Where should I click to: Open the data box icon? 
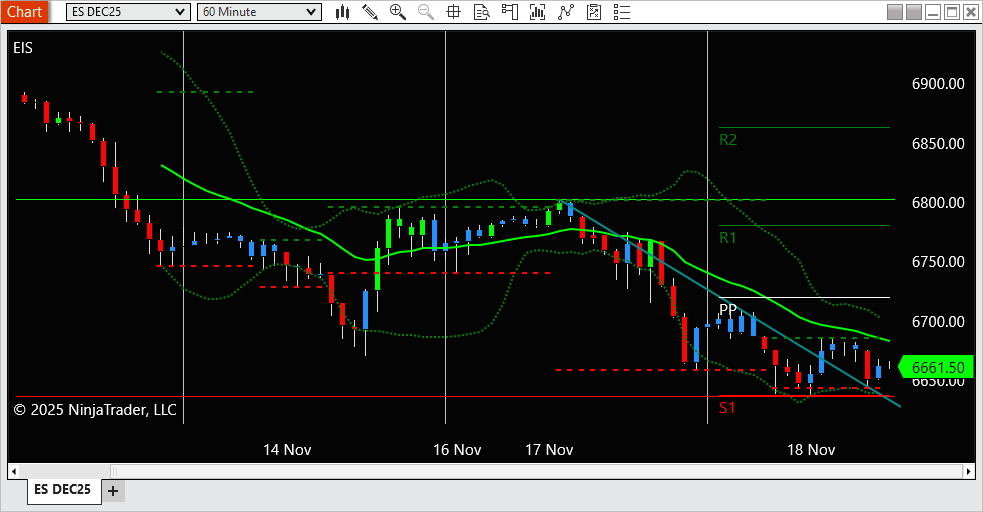[x=481, y=12]
